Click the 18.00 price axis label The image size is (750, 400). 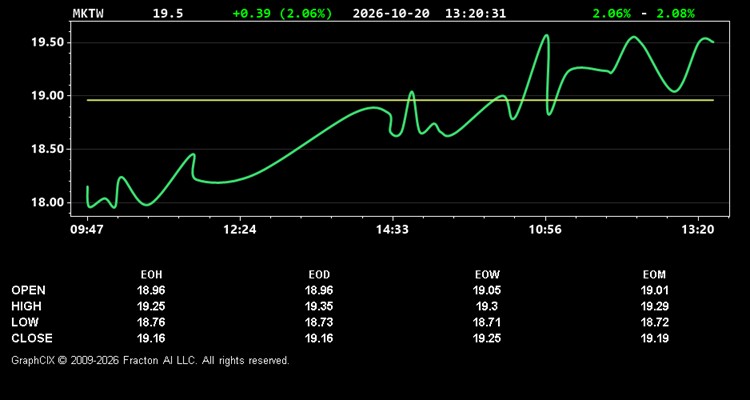[x=48, y=202]
